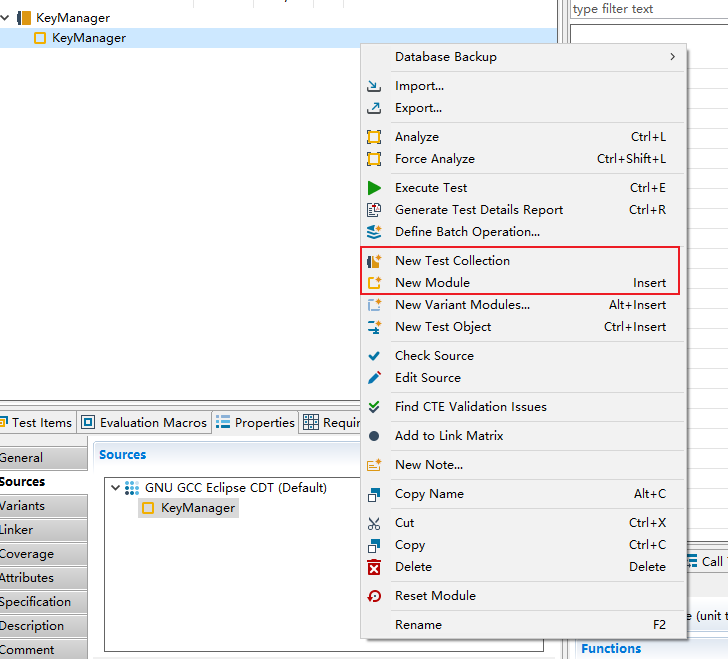Select Edit Source menu entry

523,378
